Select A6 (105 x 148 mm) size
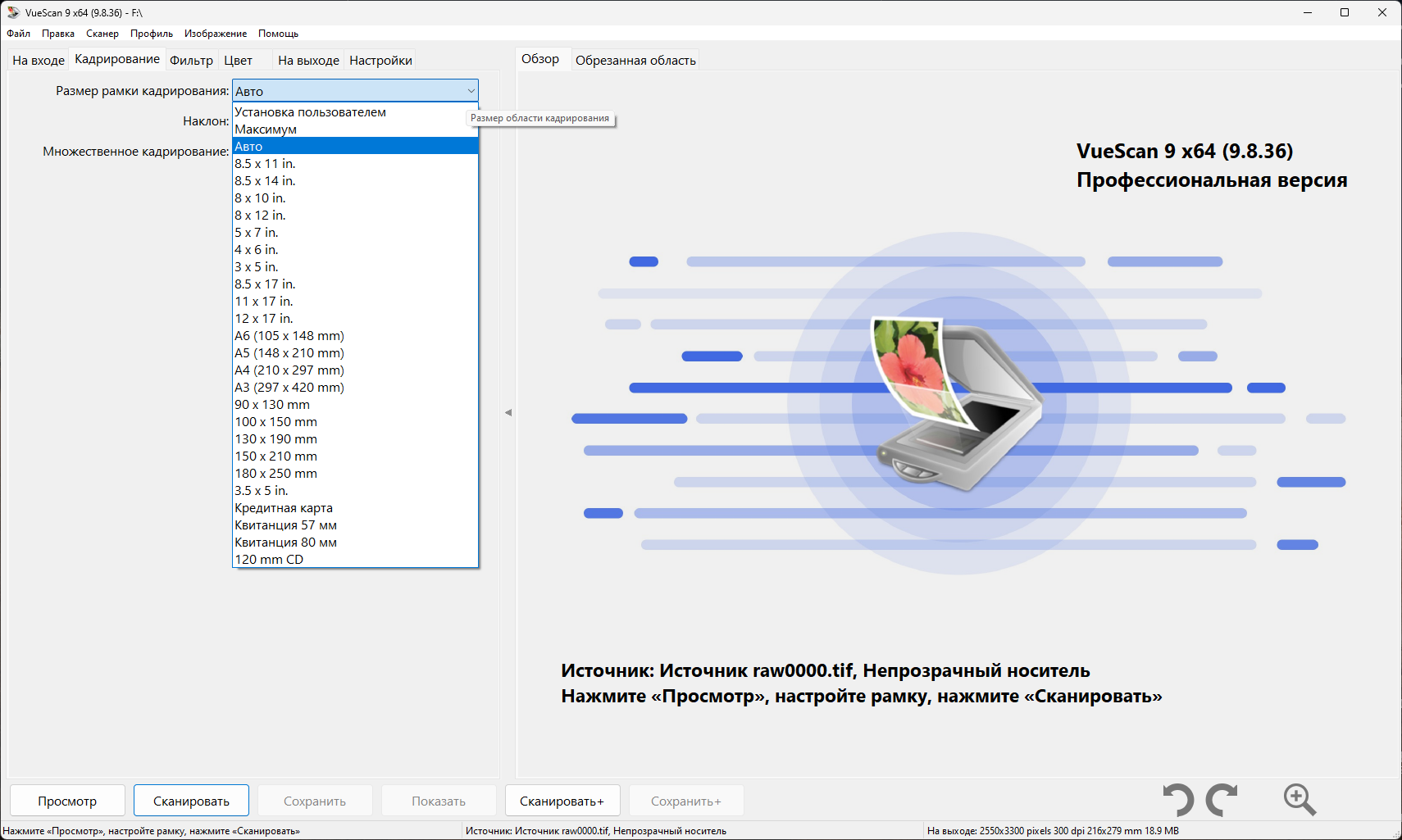Screen dimensions: 1402x840 point(355,335)
